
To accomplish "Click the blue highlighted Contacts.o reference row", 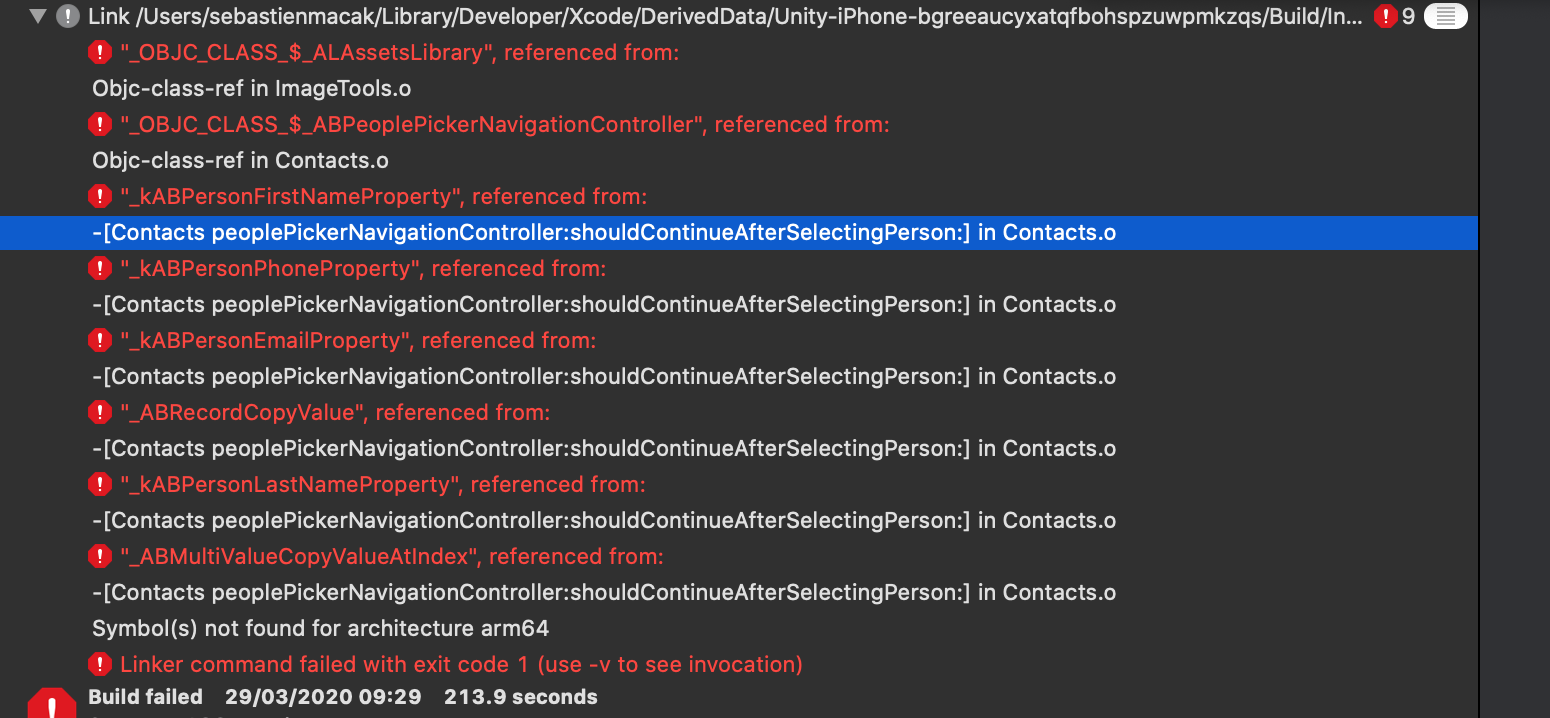I will [604, 232].
